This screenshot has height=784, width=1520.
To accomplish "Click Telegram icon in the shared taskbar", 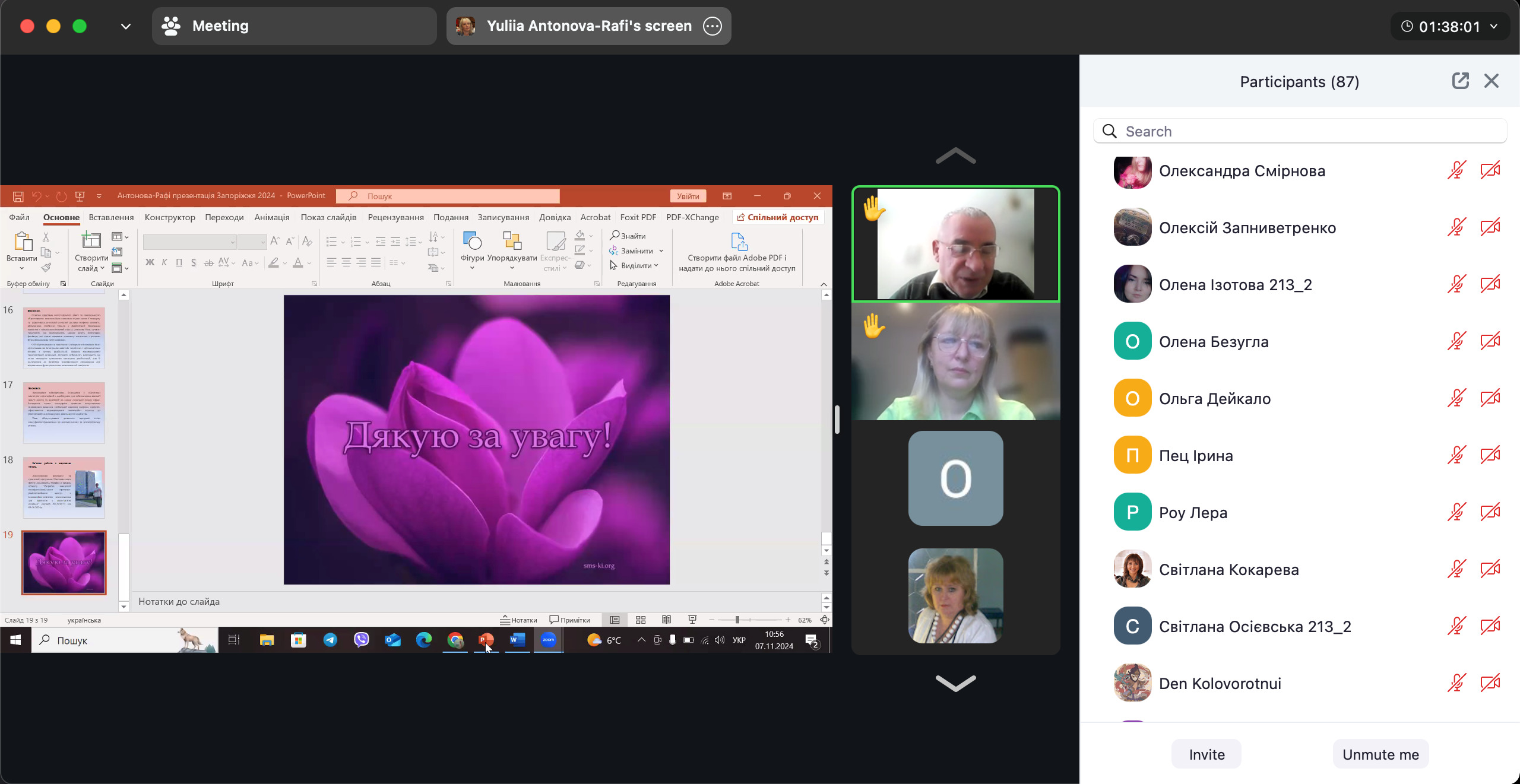I will coord(330,640).
